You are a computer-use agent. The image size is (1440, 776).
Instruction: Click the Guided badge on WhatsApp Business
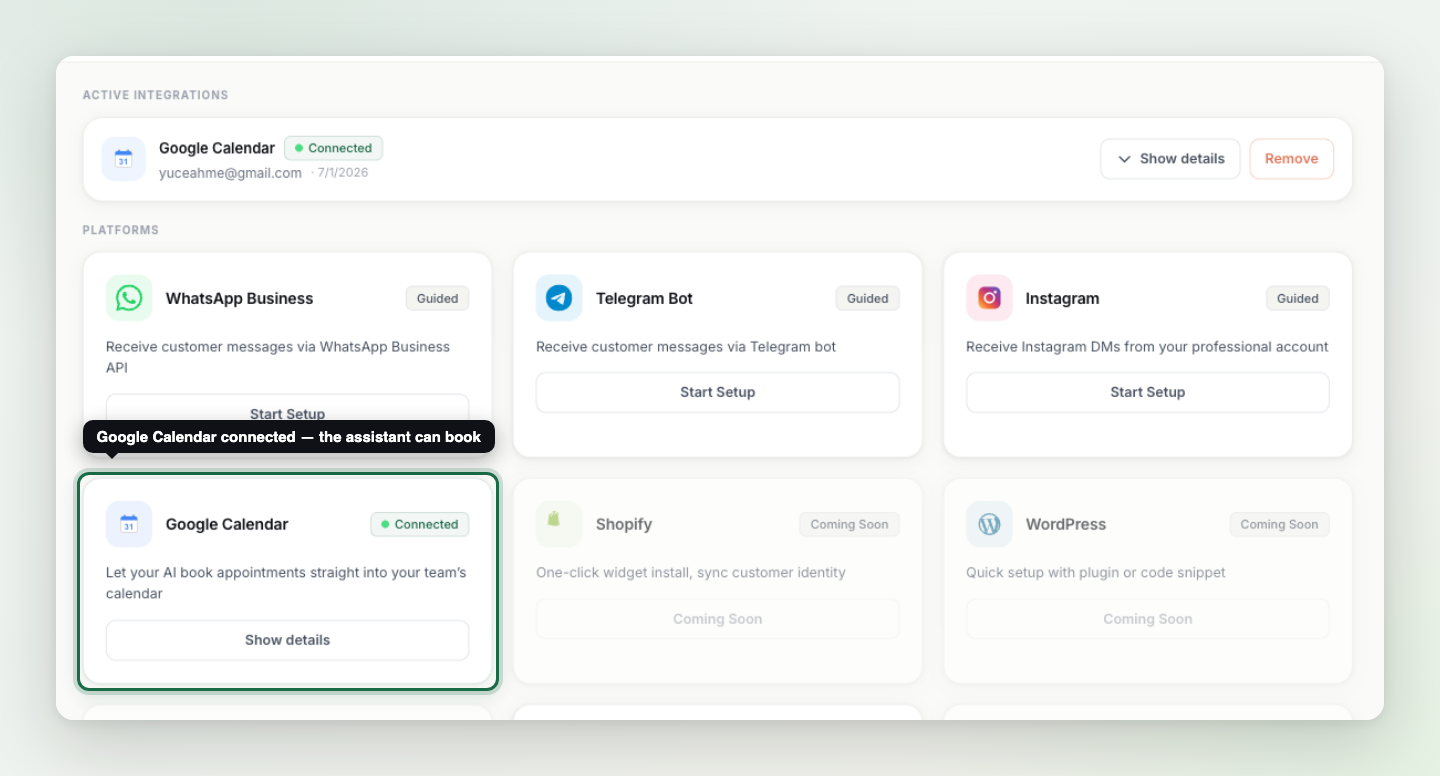click(437, 298)
